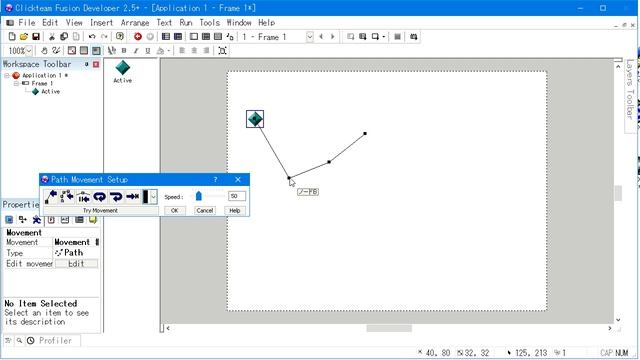This screenshot has width=640, height=360.
Task: Open the text color dropdown arrow
Action: point(168,51)
